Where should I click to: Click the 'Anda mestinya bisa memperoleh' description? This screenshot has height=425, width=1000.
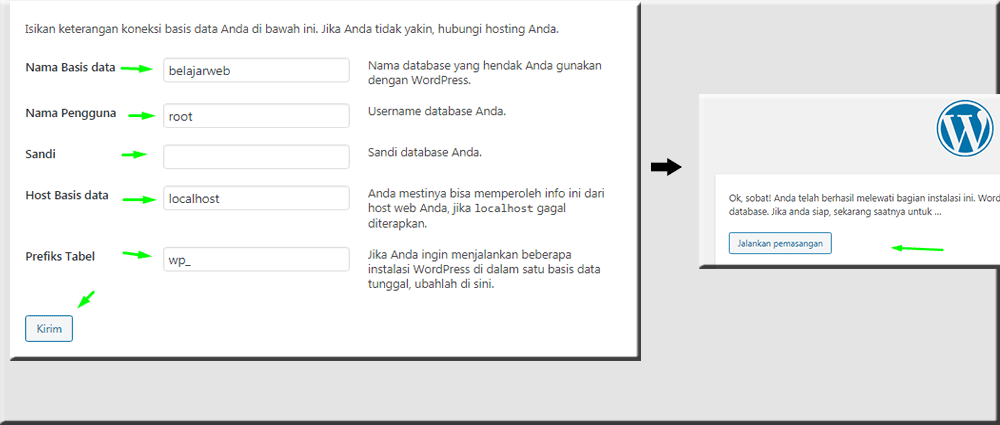486,208
